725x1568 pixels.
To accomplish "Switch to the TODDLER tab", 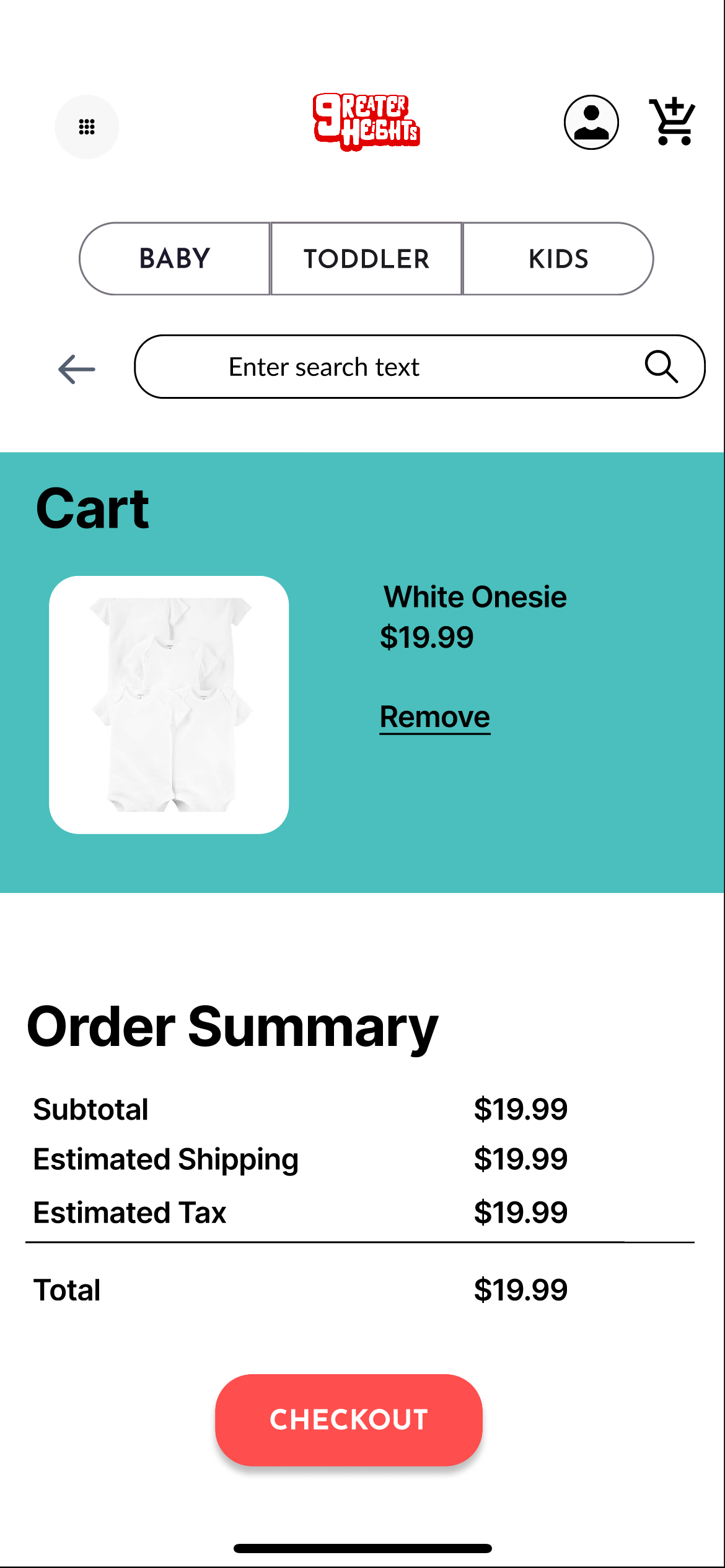I will click(x=367, y=258).
